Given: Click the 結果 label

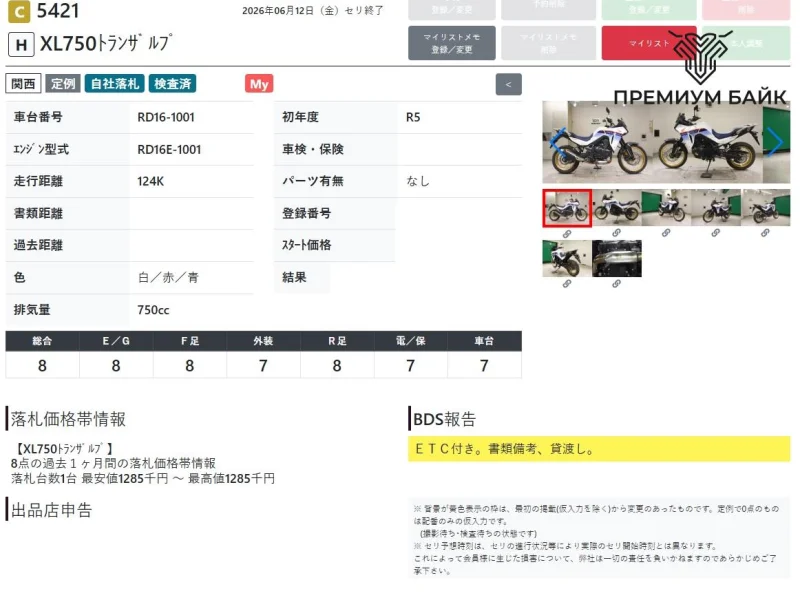Looking at the screenshot, I should (x=294, y=278).
